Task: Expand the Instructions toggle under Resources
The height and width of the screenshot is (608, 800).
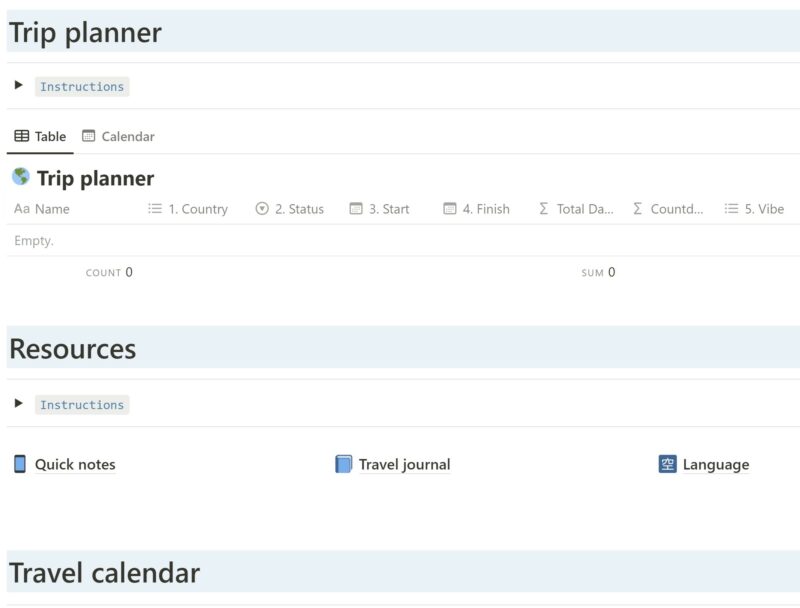Action: tap(19, 404)
